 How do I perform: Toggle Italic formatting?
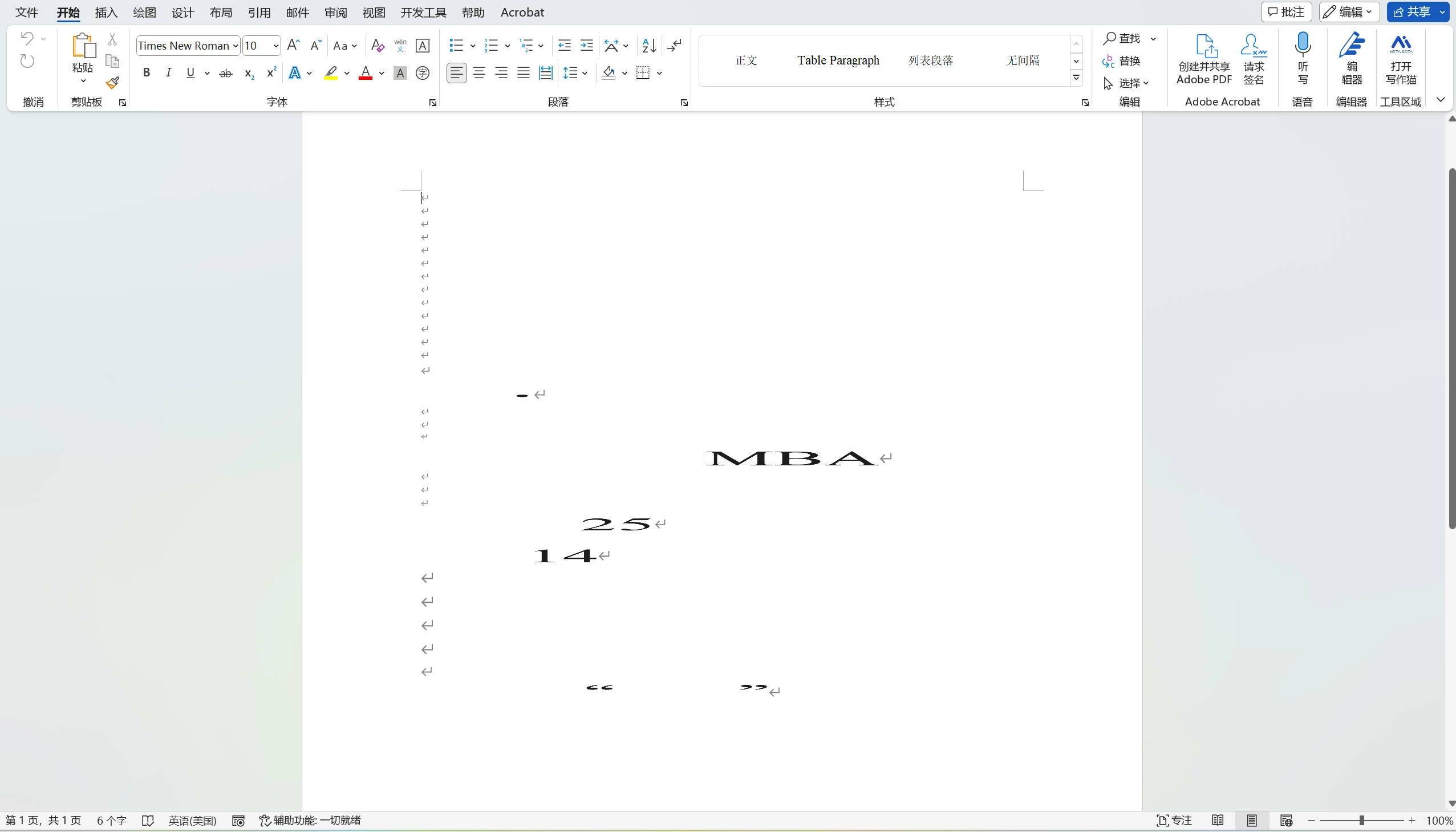169,73
